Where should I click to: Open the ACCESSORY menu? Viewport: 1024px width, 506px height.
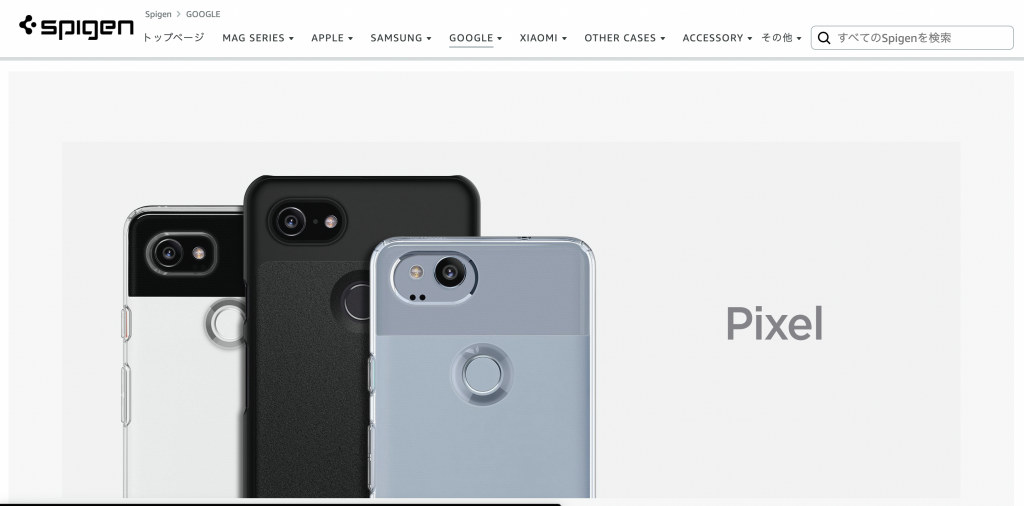tap(717, 38)
